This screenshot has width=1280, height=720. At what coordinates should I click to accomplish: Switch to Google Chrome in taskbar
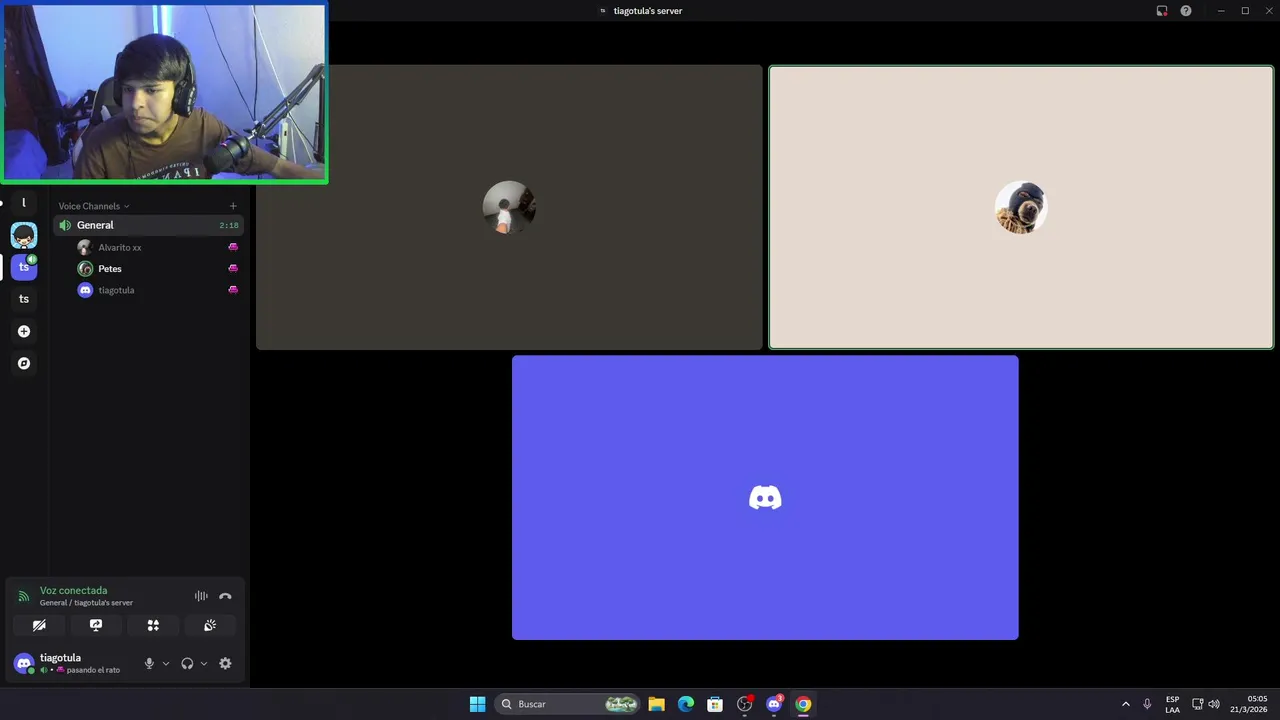[803, 704]
